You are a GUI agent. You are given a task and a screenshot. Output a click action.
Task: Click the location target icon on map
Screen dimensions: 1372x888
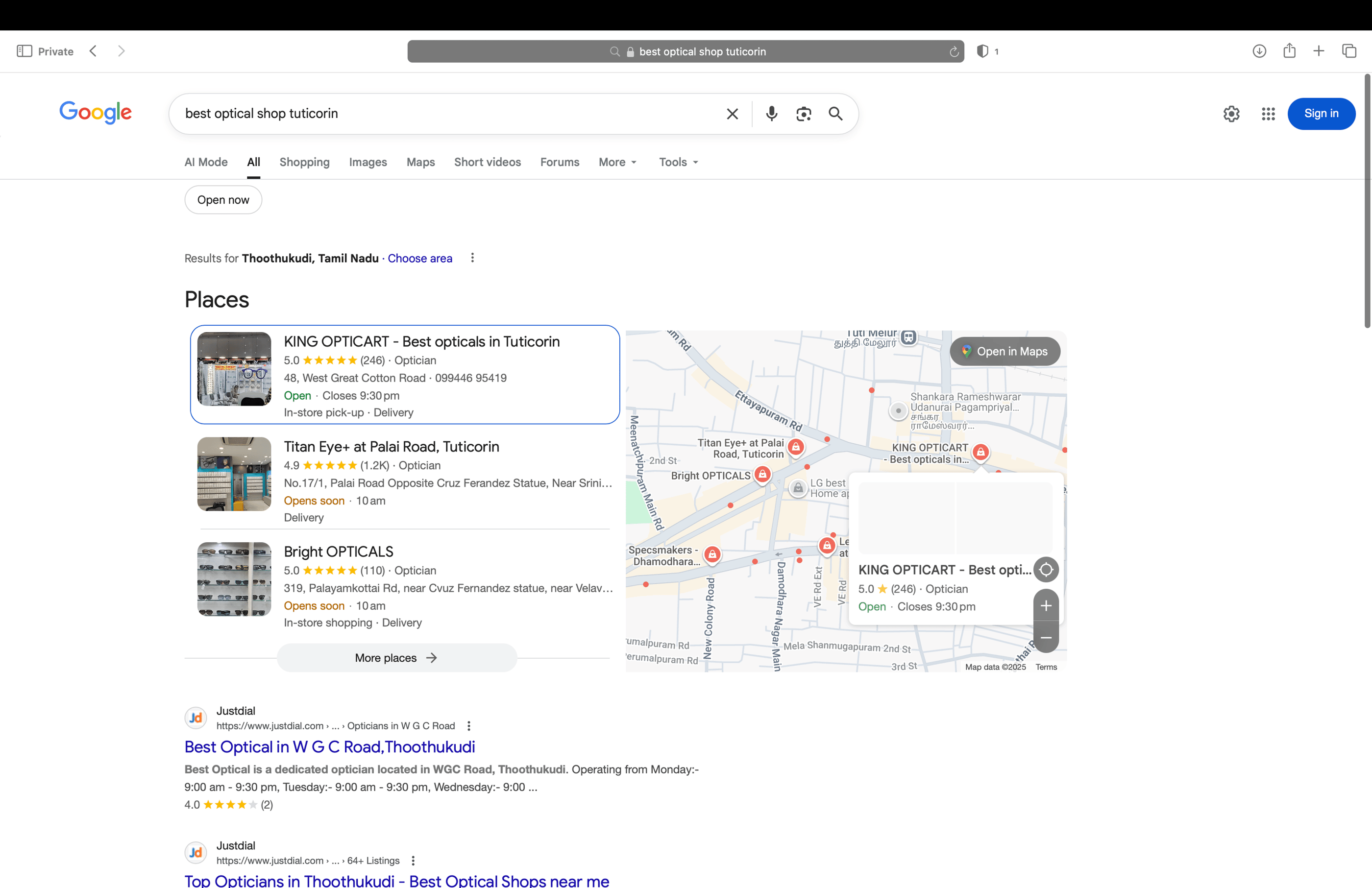pos(1046,569)
